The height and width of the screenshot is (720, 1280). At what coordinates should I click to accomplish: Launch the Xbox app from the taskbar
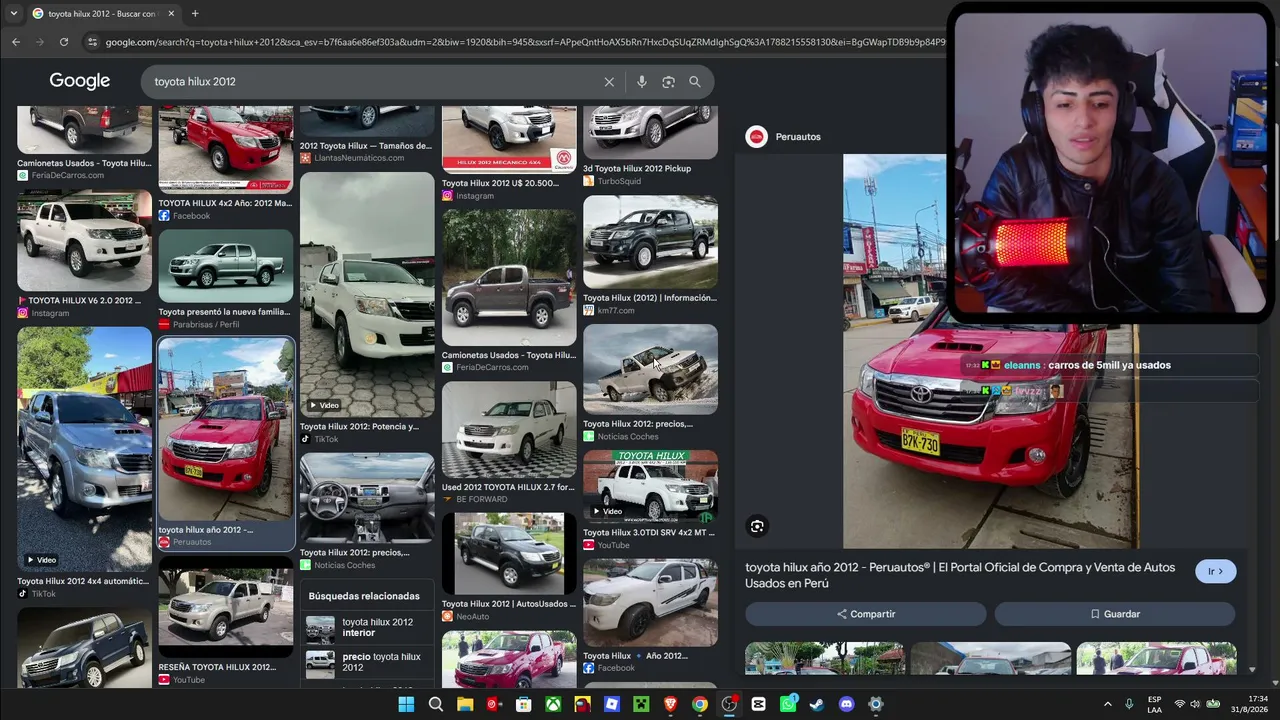point(553,704)
